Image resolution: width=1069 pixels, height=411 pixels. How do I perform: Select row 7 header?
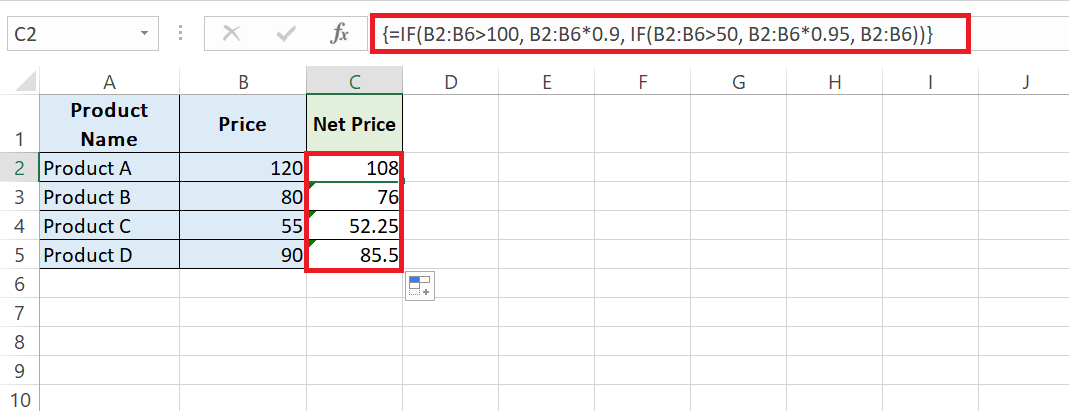click(19, 313)
